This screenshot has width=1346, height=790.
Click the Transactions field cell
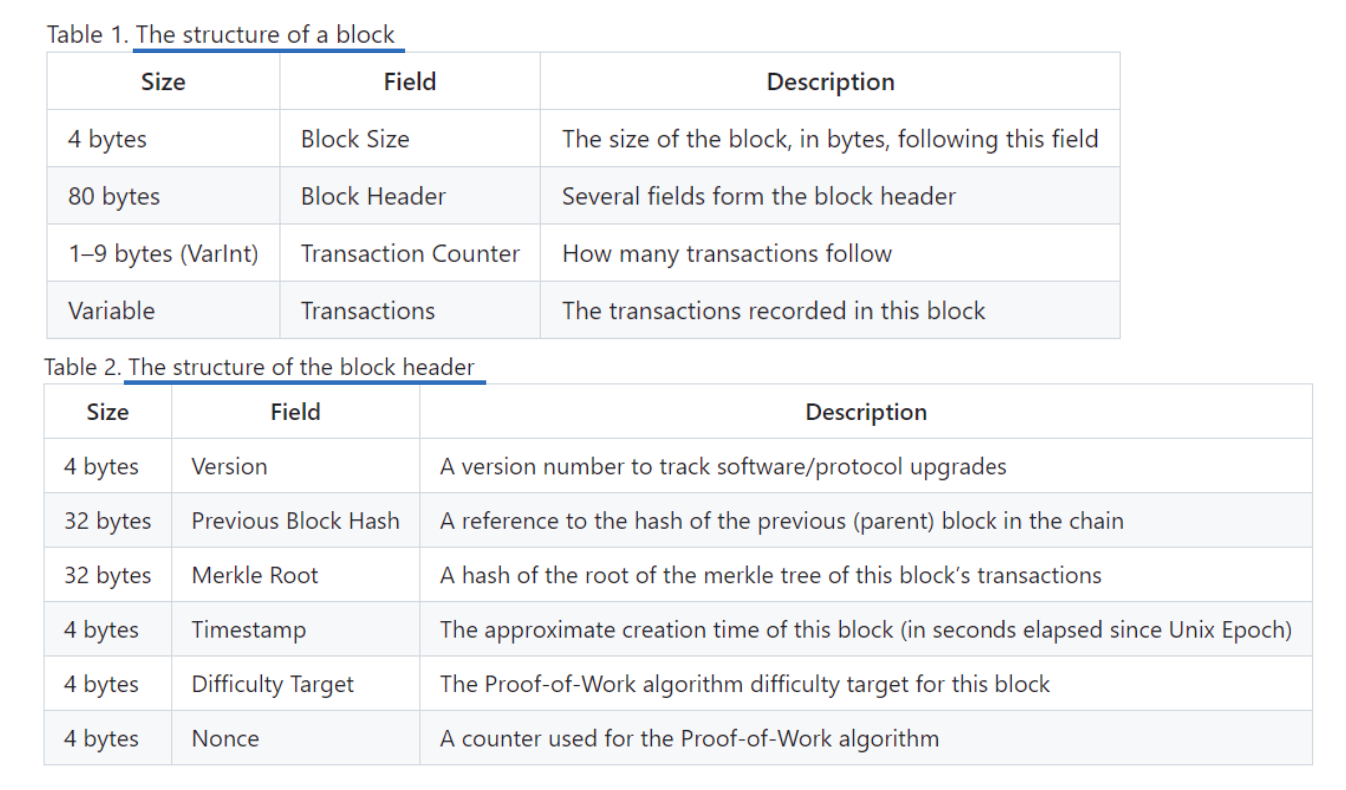(410, 310)
